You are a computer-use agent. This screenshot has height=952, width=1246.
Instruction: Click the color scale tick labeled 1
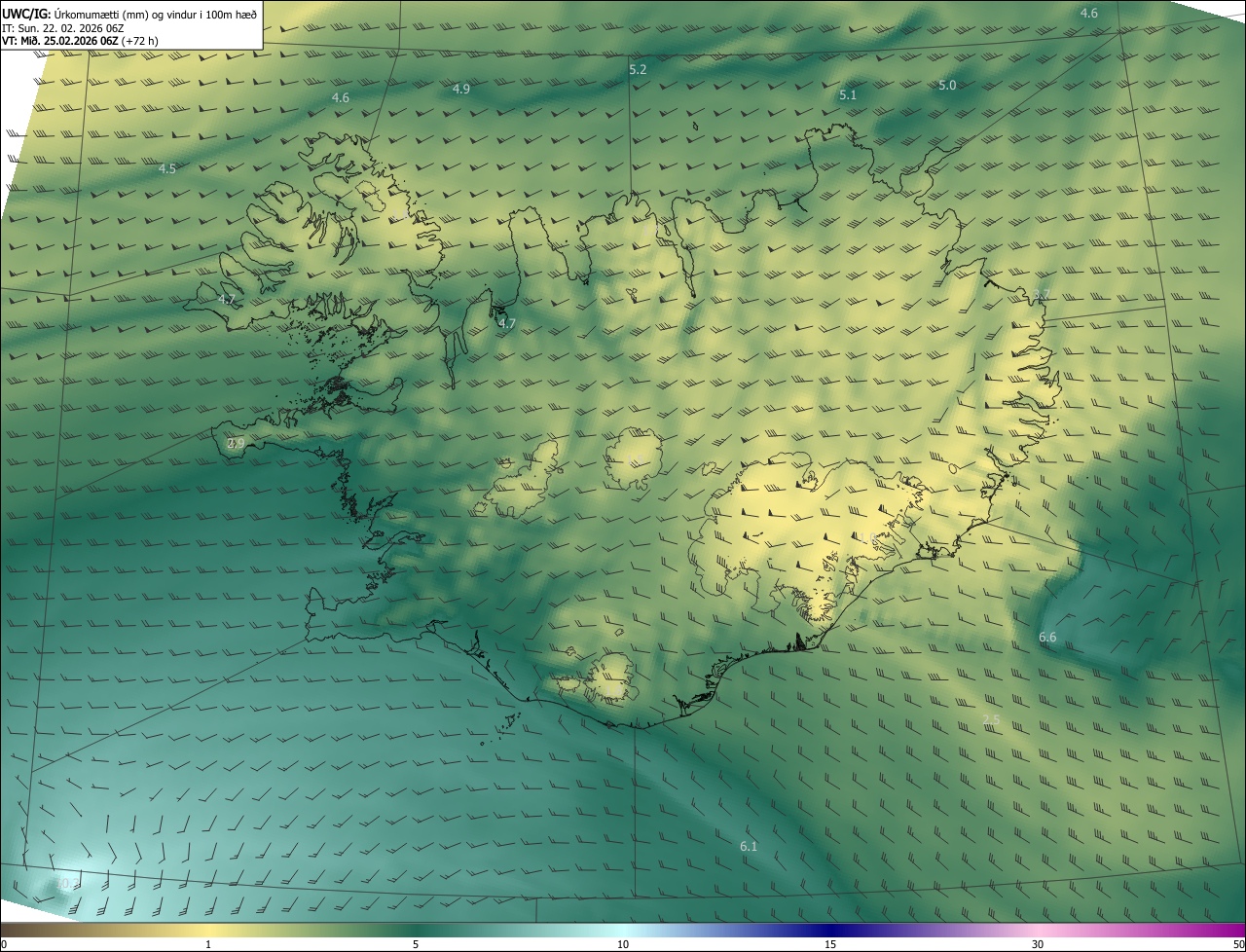pos(208,944)
